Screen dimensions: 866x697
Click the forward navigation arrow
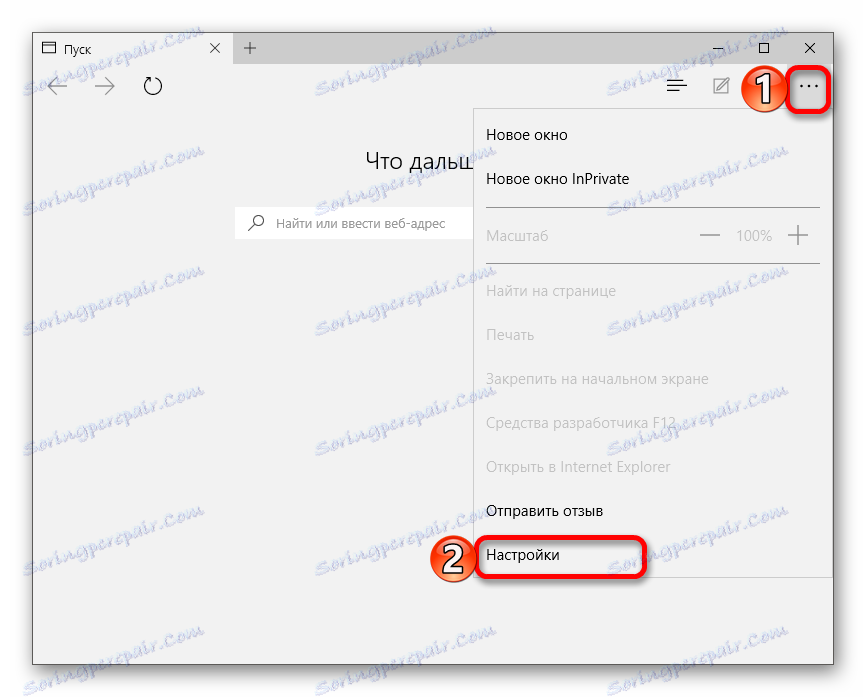pyautogui.click(x=104, y=86)
